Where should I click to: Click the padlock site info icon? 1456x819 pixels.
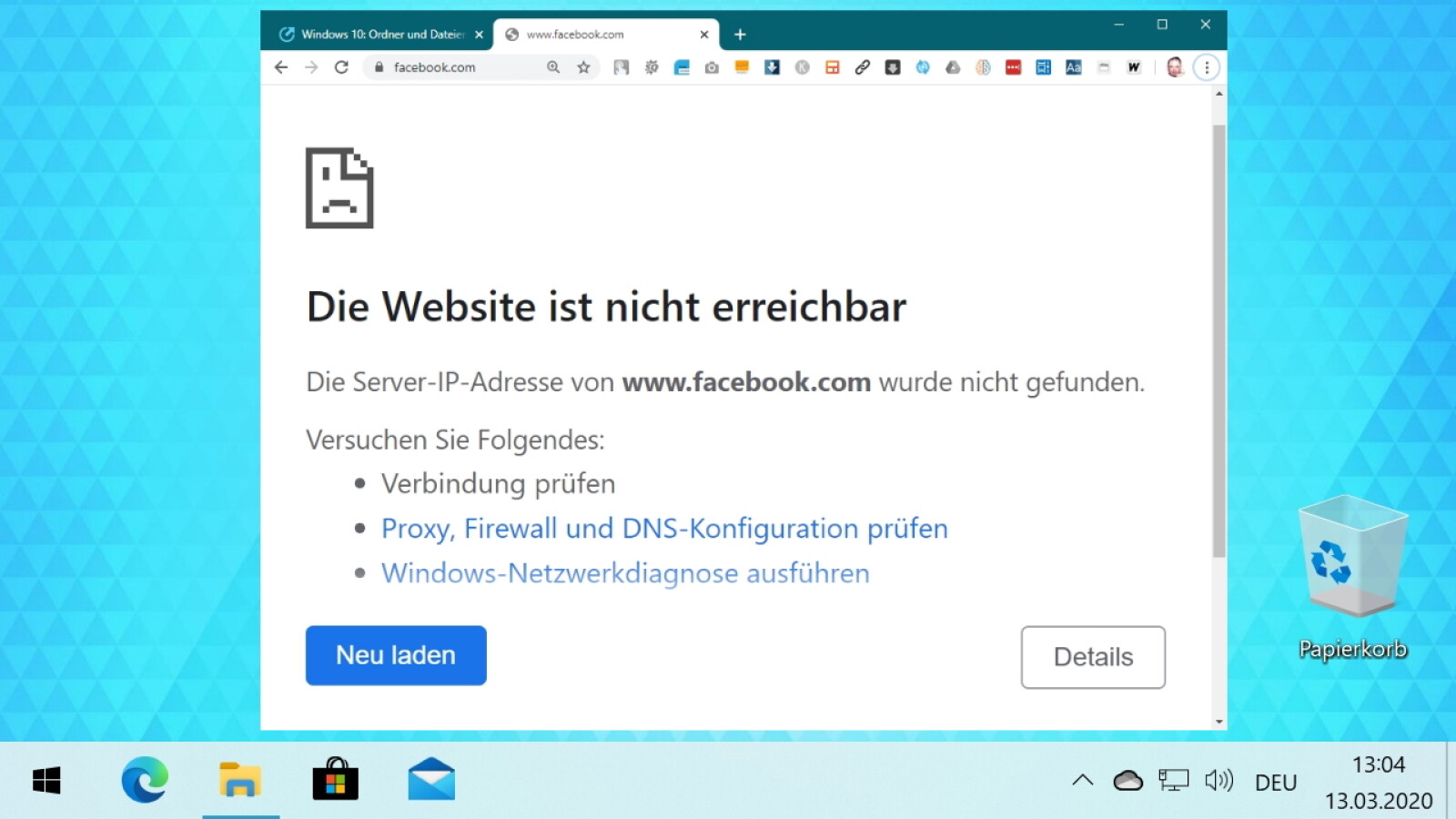coord(379,67)
